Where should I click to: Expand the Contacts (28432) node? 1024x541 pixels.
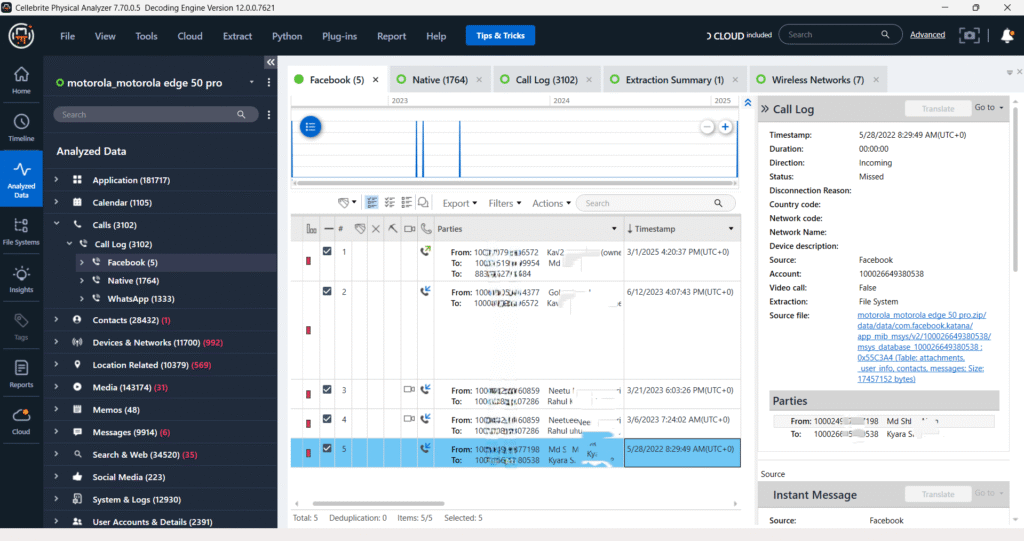56,320
